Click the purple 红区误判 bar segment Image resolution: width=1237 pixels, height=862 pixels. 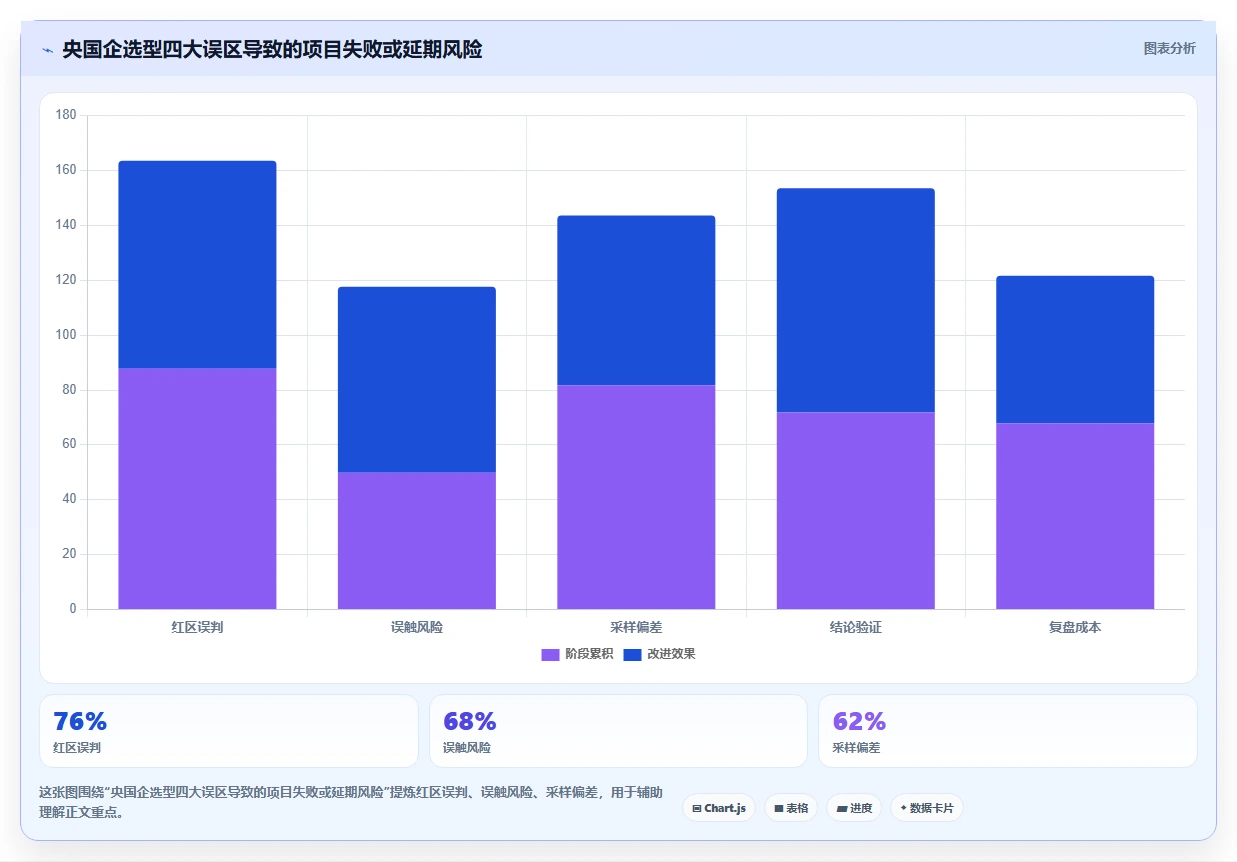pyautogui.click(x=197, y=488)
